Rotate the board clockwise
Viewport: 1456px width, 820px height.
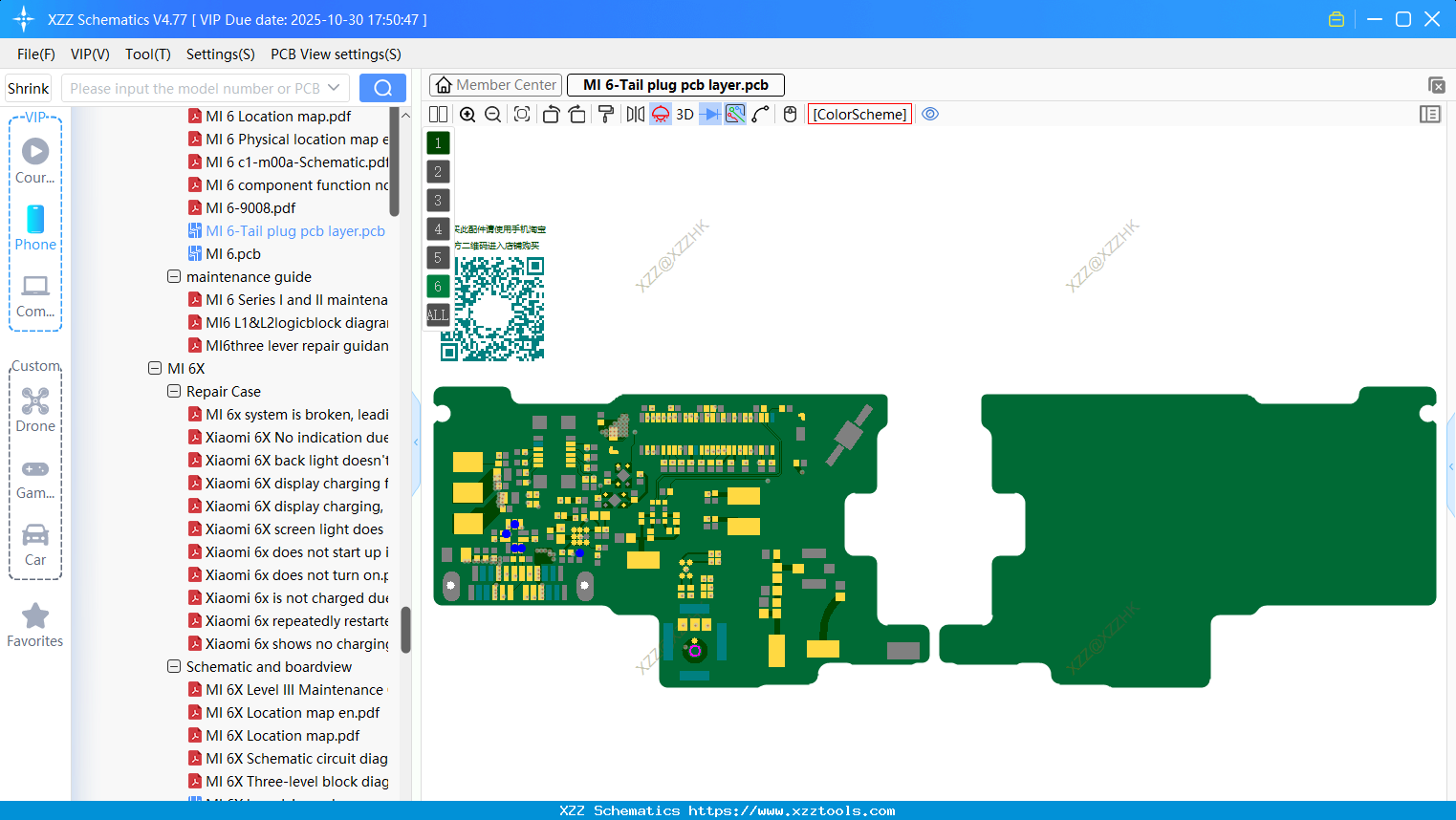click(x=577, y=115)
